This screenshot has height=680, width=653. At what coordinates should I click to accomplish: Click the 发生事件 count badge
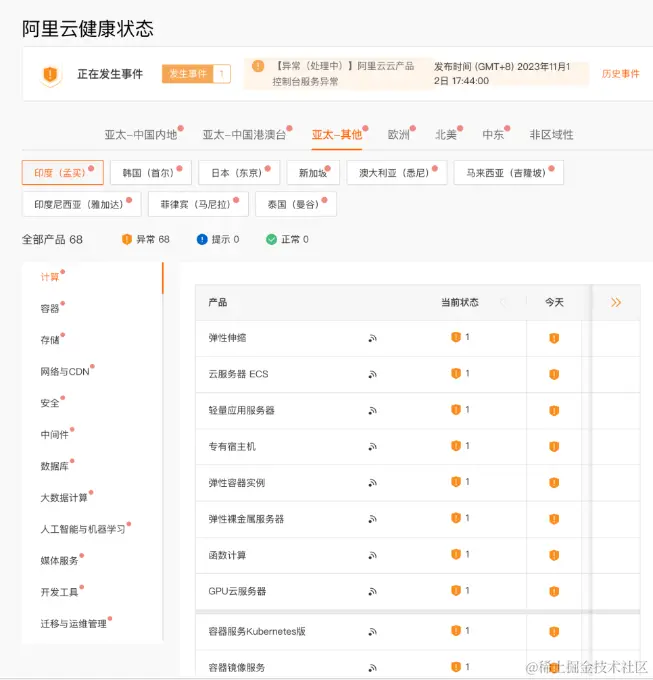(196, 74)
